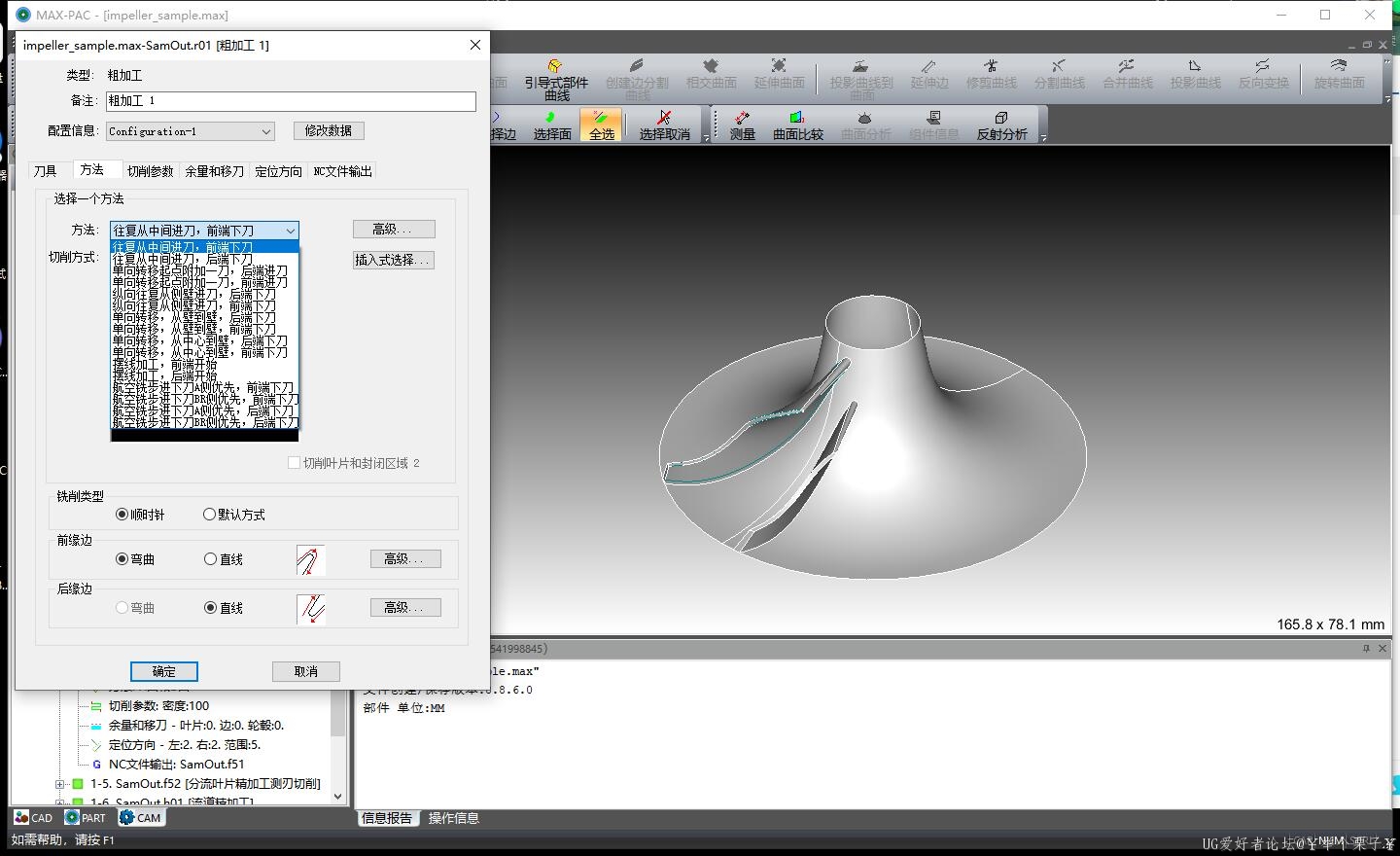Pick 单向转移，从中心到壁，后端下刀 from the list

205,340
